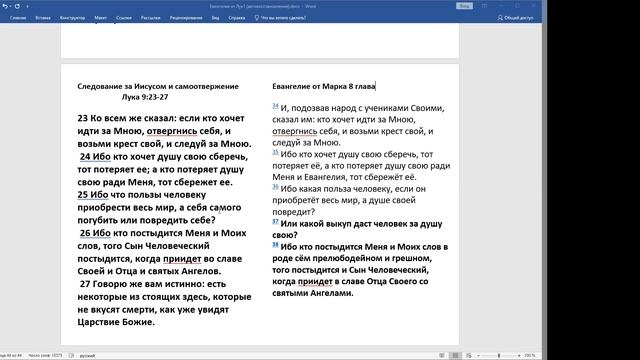Click the line 'Царствие Божие.'

point(116,322)
